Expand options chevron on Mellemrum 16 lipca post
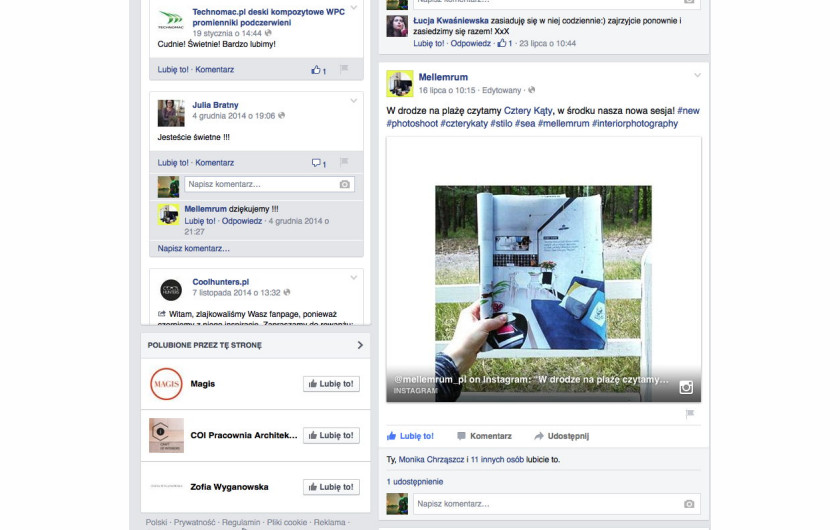 (x=698, y=76)
